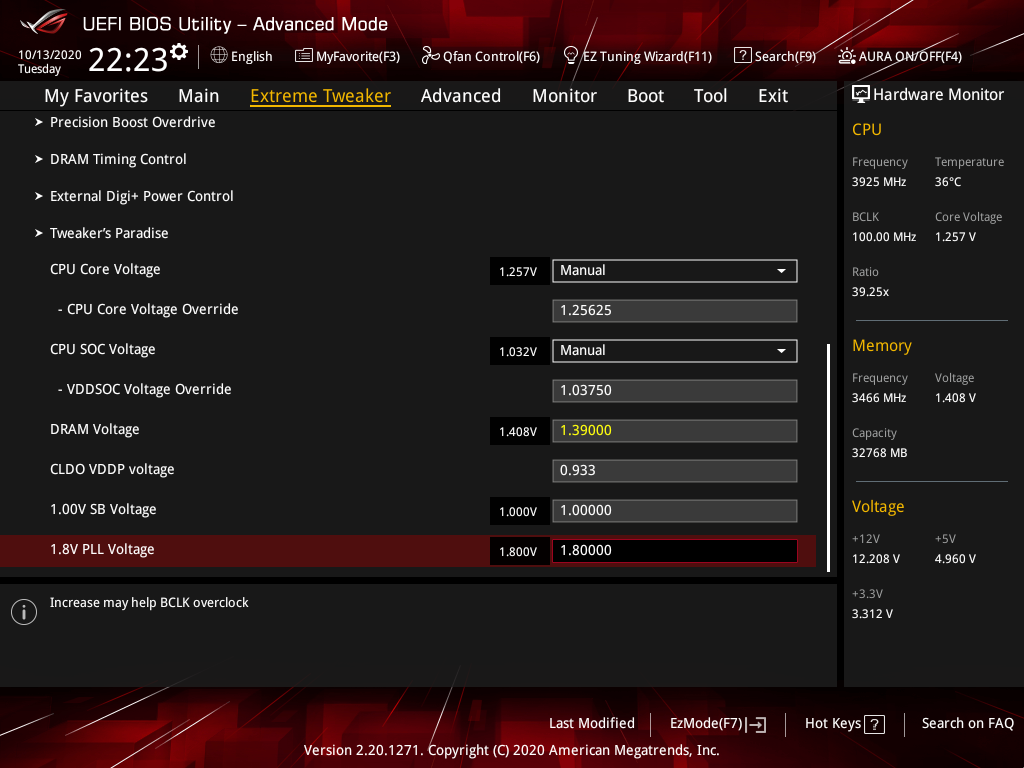
Task: Edit VDDSOC Voltage Override field
Action: tap(675, 391)
